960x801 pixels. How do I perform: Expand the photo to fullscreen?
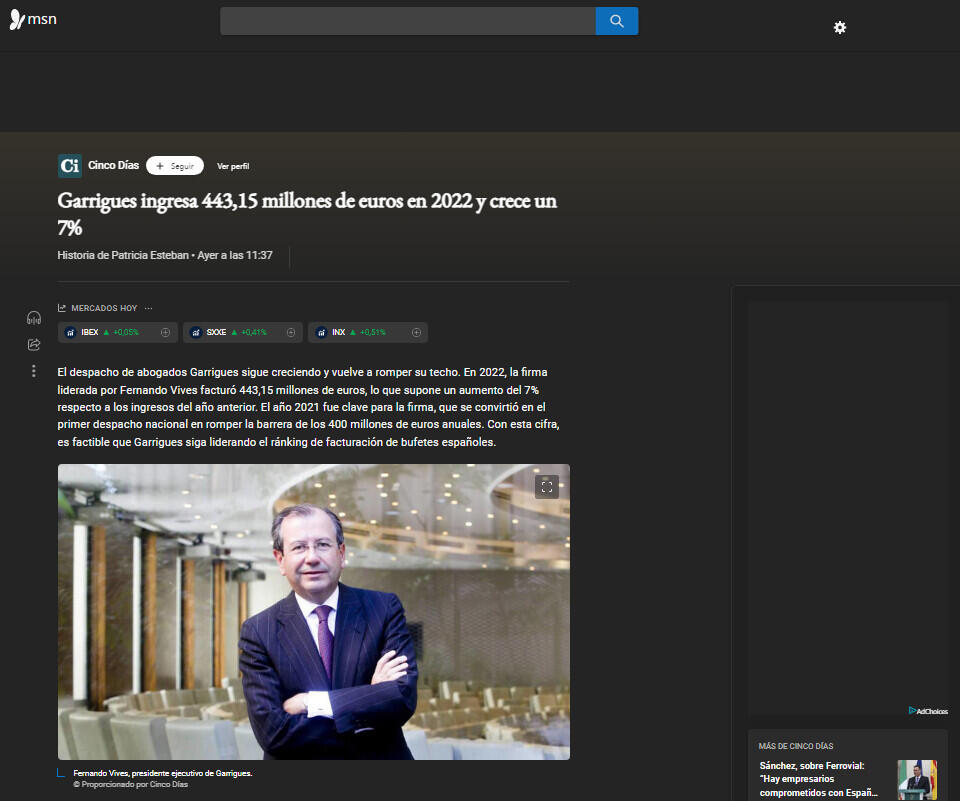(546, 487)
